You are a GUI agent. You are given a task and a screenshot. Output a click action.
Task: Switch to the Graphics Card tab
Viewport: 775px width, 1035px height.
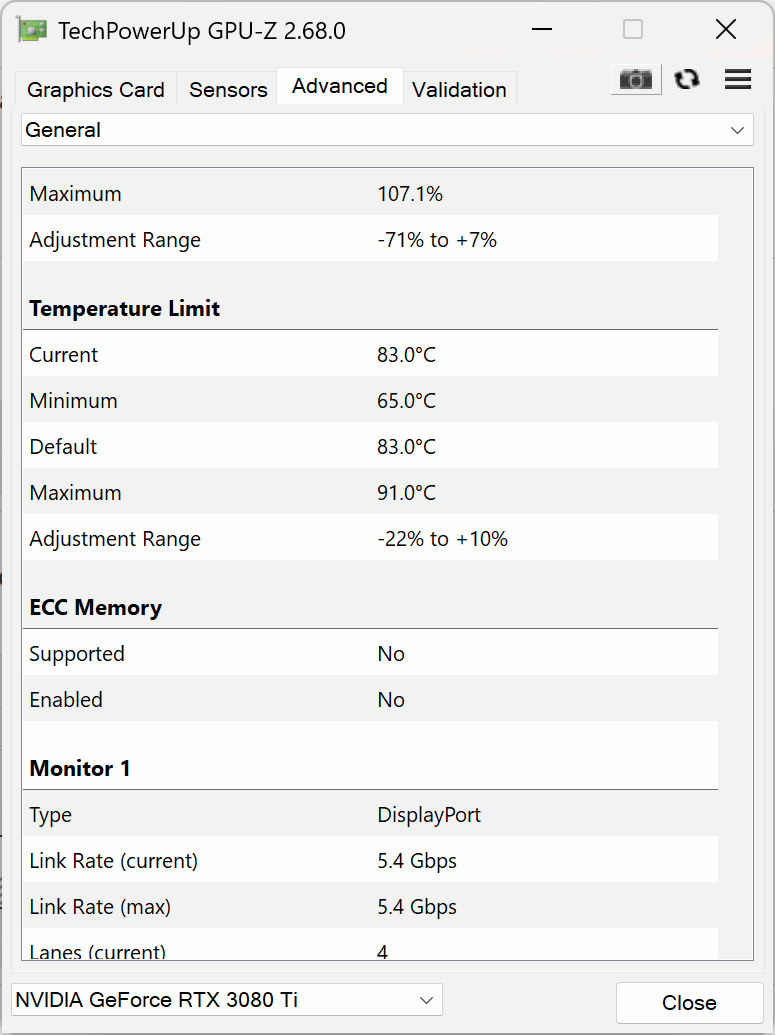[x=96, y=90]
